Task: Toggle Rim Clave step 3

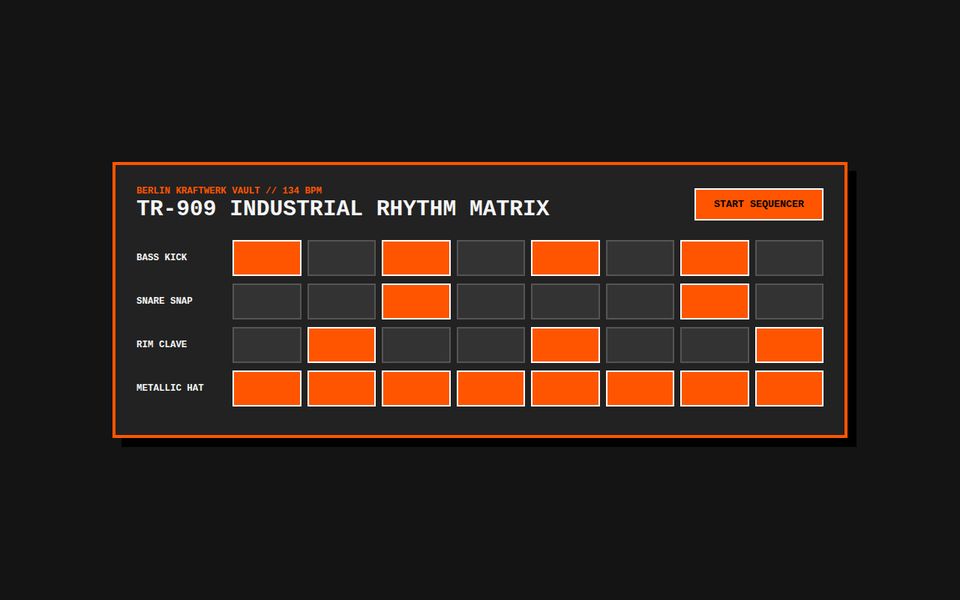Action: tap(416, 345)
